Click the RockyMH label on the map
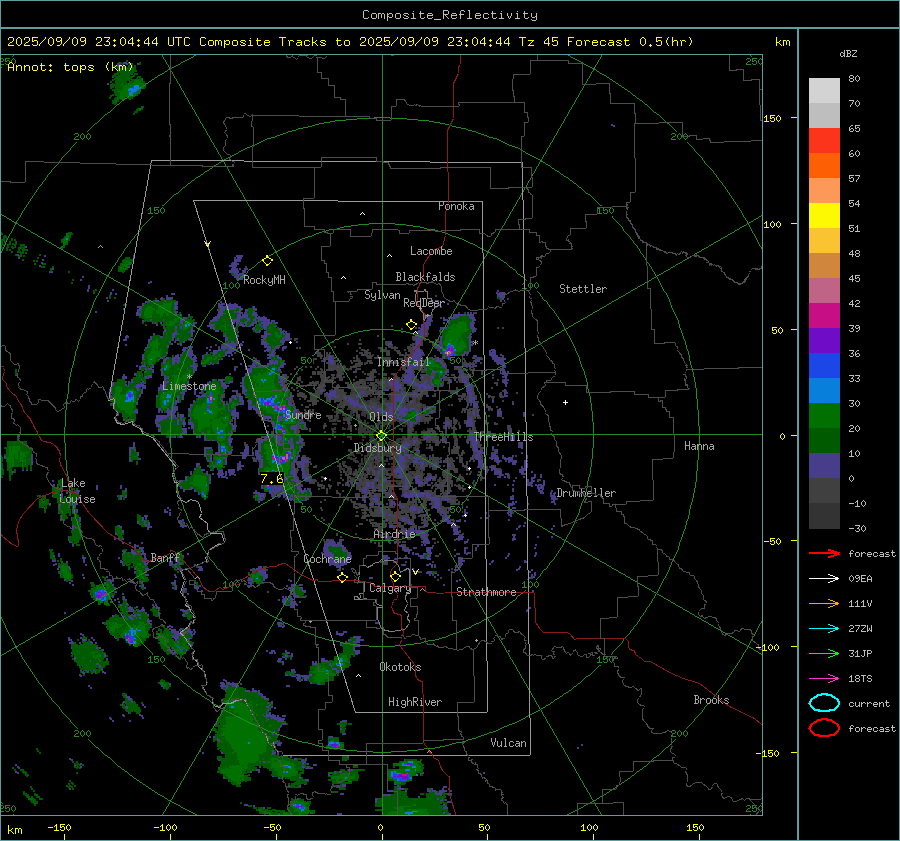900x841 pixels. [x=264, y=280]
